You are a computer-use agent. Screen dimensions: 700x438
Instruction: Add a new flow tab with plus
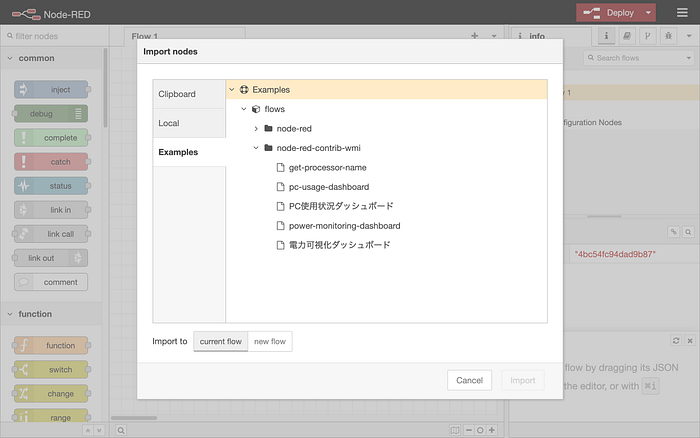[x=475, y=36]
